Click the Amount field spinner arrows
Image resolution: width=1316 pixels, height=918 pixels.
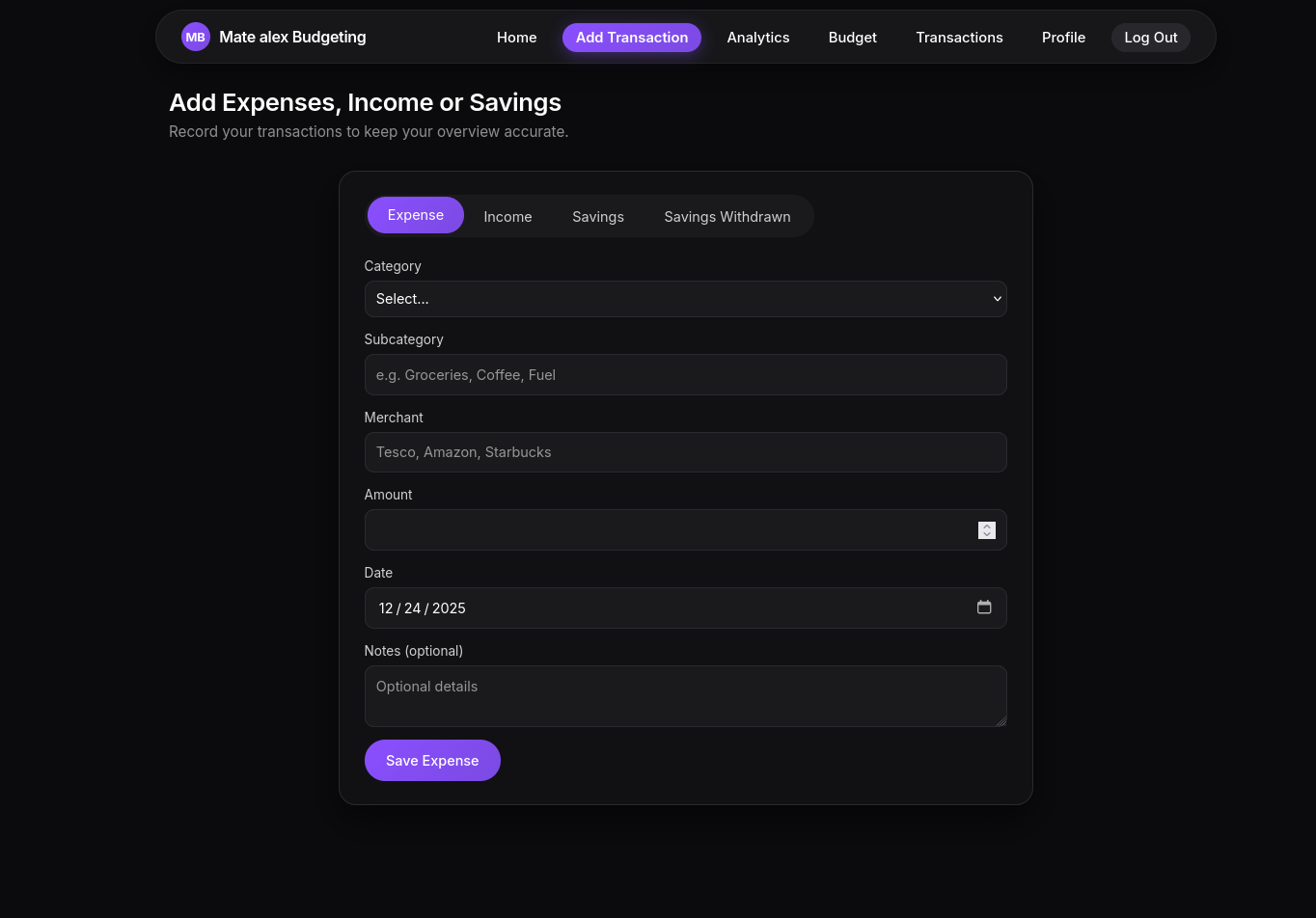[x=986, y=530]
